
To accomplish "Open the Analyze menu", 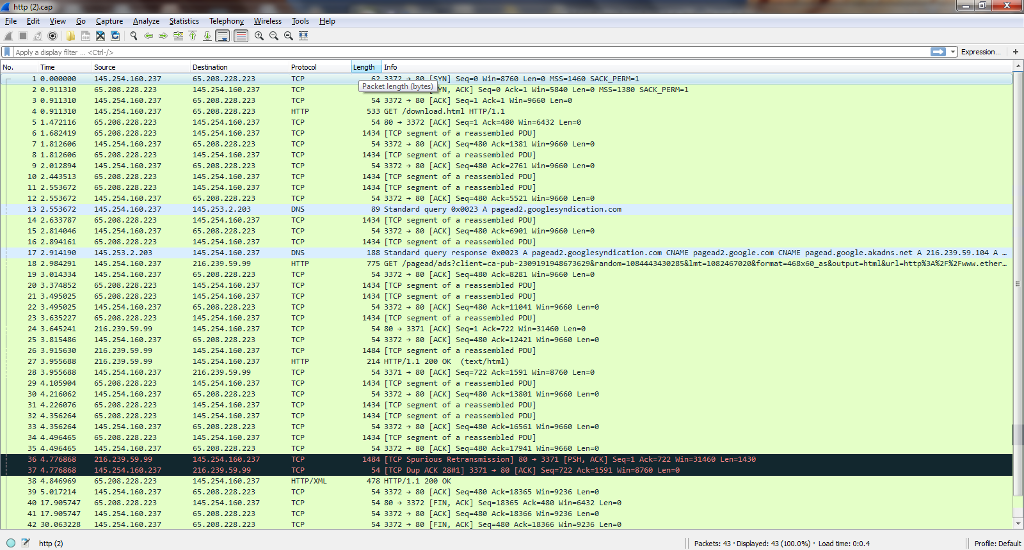I will coord(146,21).
